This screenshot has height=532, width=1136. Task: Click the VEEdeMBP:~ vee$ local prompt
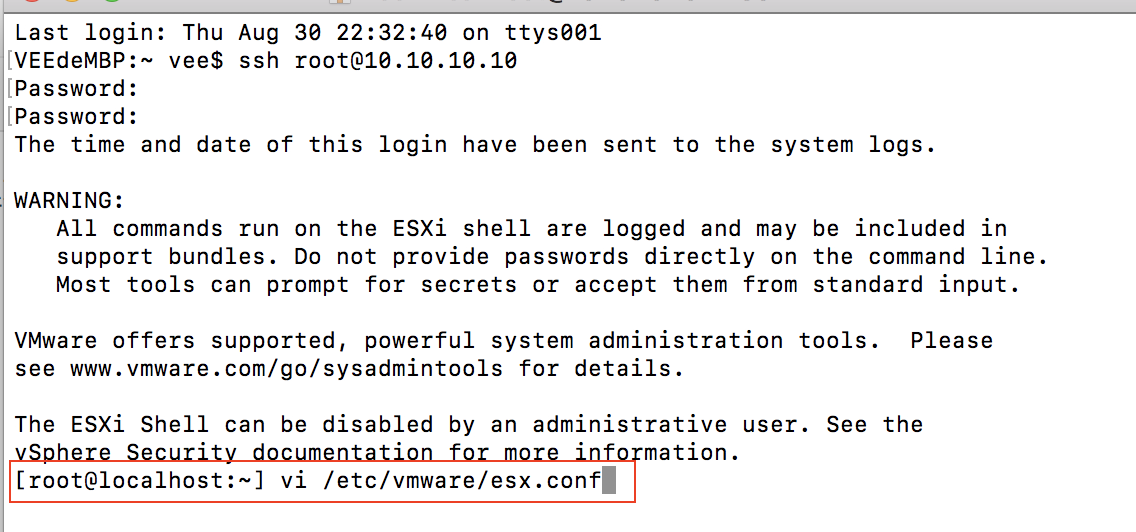[120, 60]
